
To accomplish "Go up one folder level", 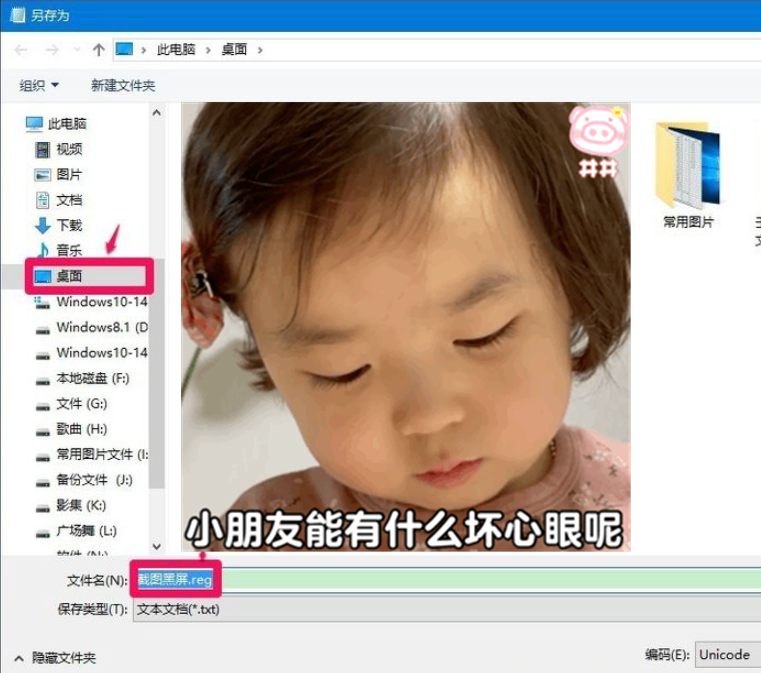I will (98, 49).
